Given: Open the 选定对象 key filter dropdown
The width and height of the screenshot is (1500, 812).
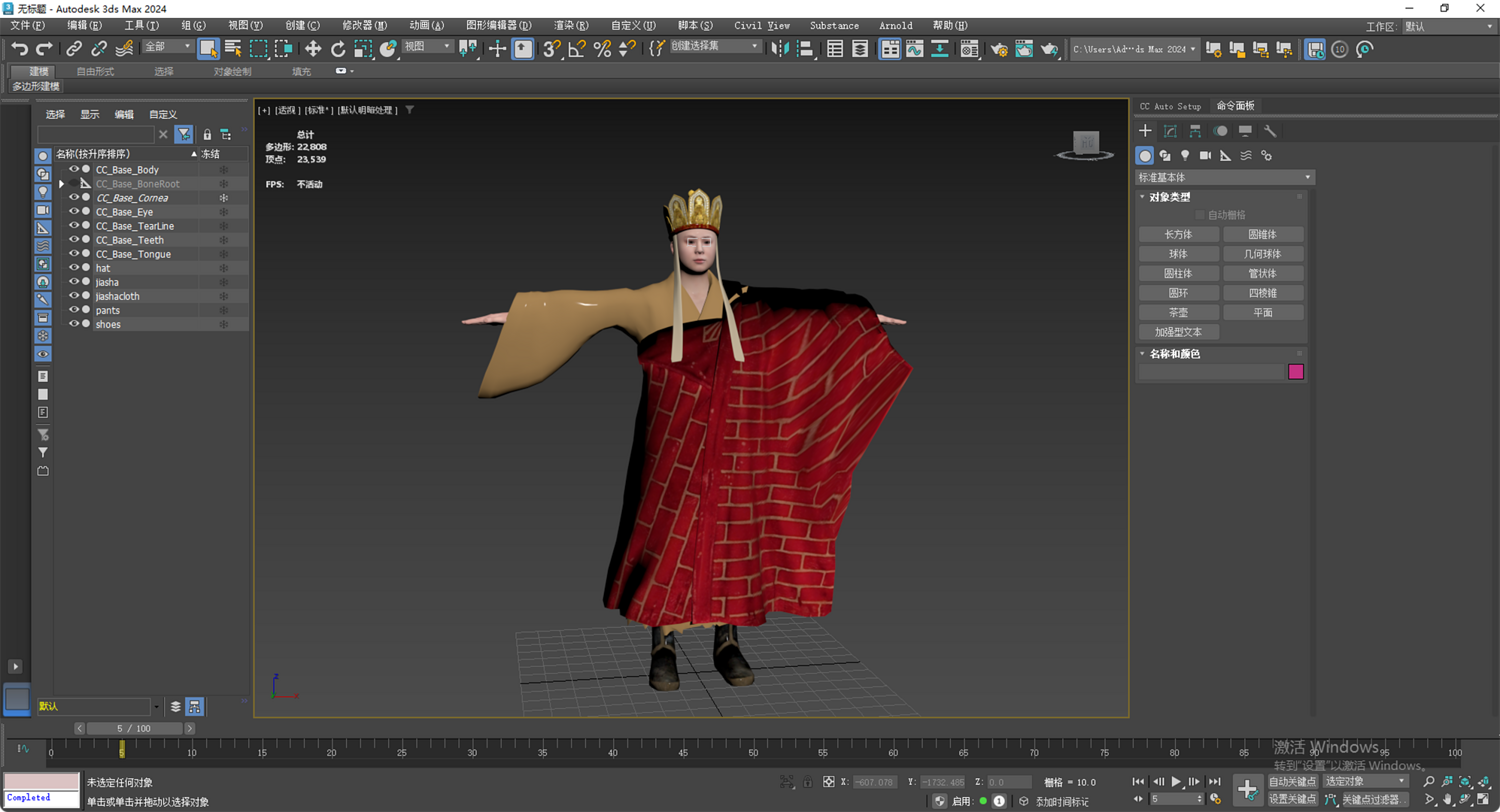Looking at the screenshot, I should [x=1366, y=781].
